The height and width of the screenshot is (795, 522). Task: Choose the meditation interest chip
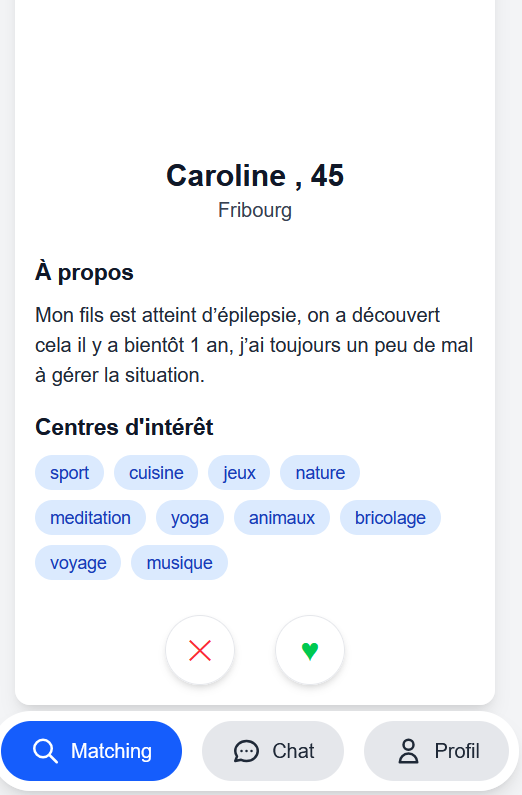coord(90,518)
